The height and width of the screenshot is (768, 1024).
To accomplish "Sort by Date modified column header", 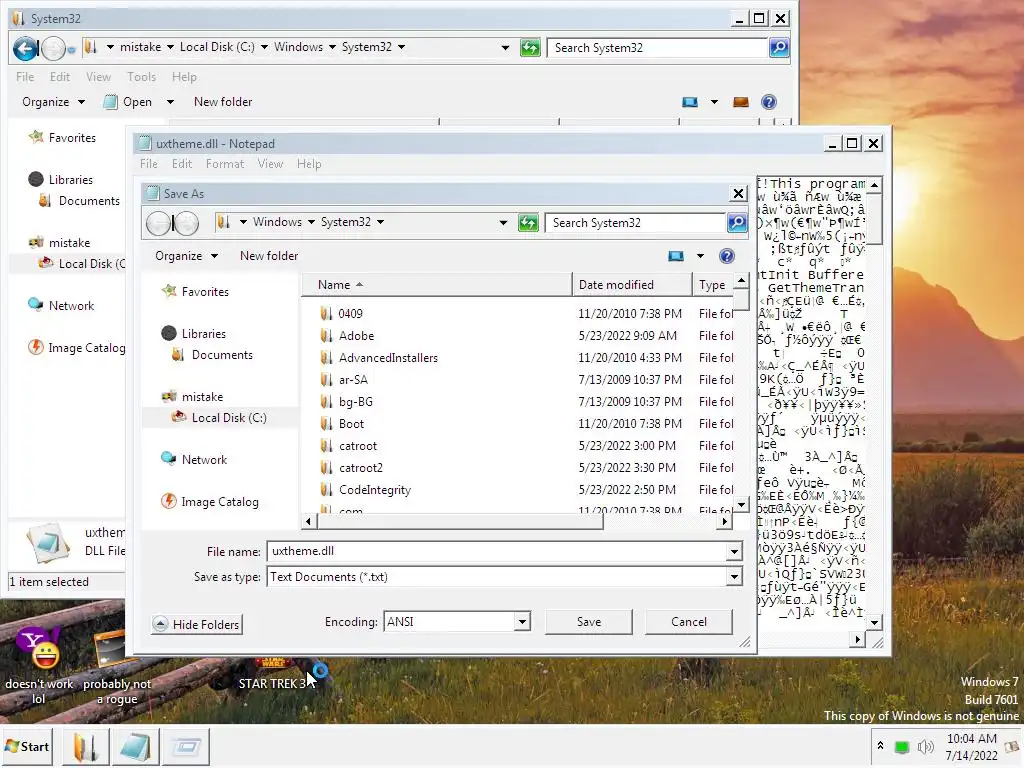I will pos(632,285).
